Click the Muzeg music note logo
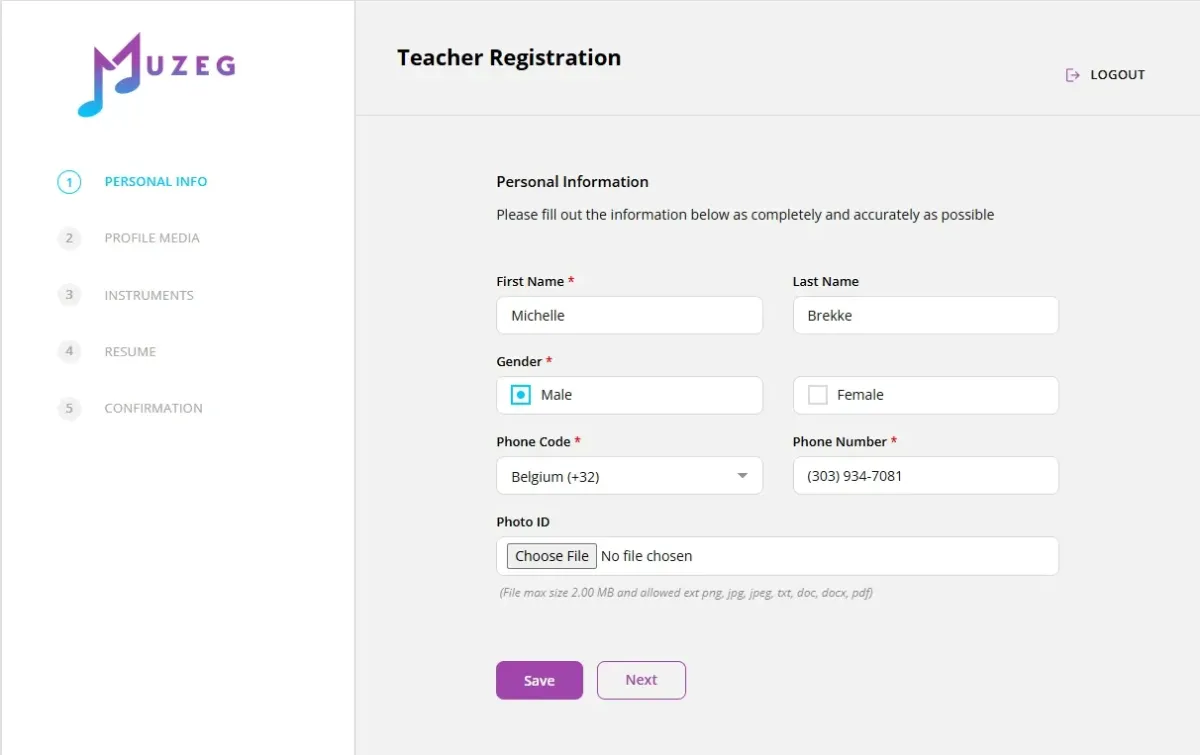The image size is (1200, 755). tap(155, 74)
